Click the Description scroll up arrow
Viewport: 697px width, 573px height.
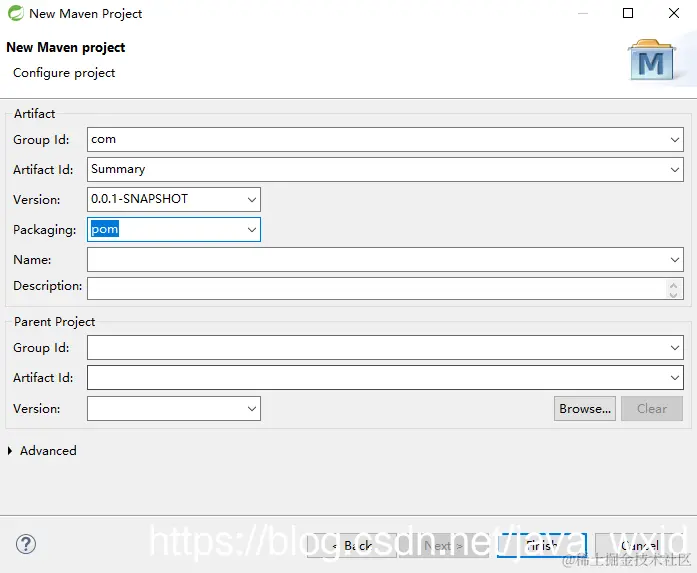673,285
